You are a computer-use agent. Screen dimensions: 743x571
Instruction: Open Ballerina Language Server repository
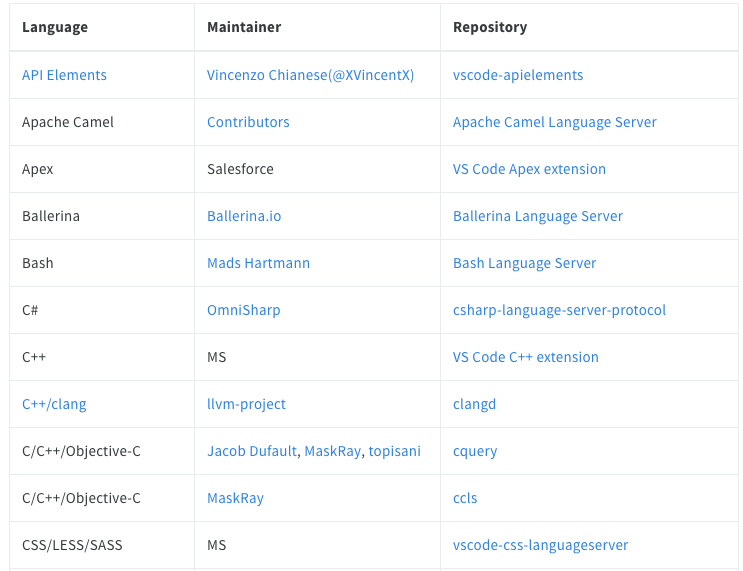(x=538, y=216)
